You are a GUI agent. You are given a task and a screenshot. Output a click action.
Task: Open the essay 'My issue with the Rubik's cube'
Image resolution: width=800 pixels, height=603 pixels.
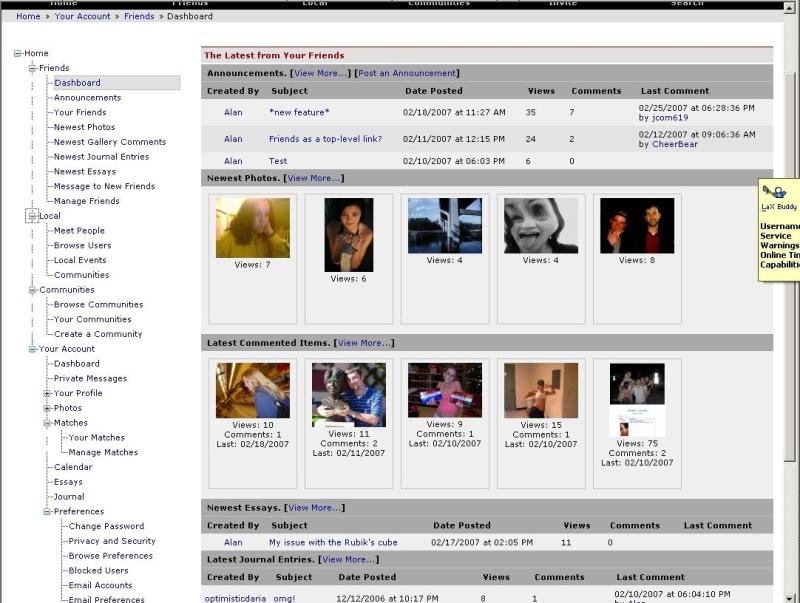[333, 543]
